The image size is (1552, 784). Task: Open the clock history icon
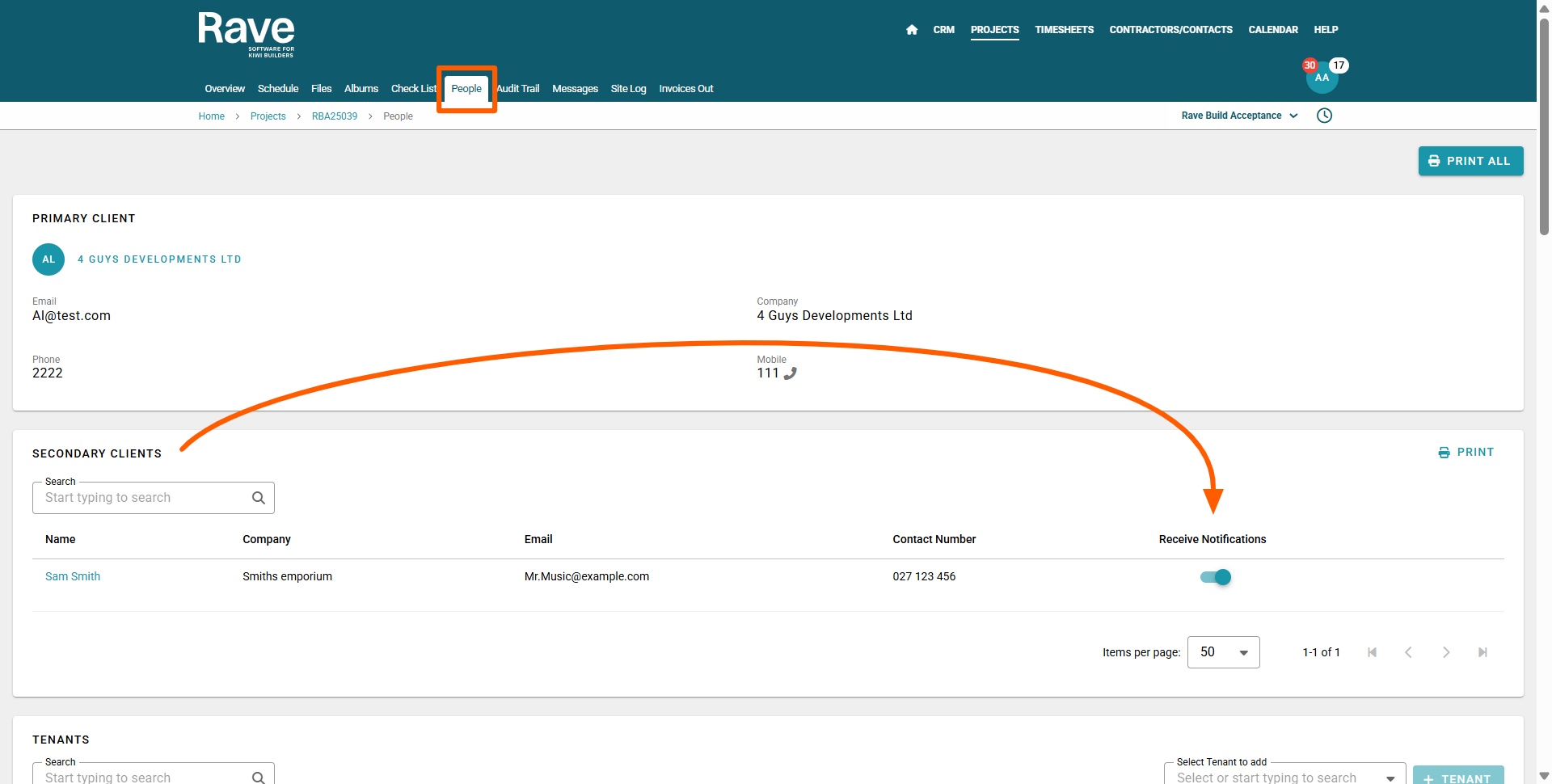1324,116
